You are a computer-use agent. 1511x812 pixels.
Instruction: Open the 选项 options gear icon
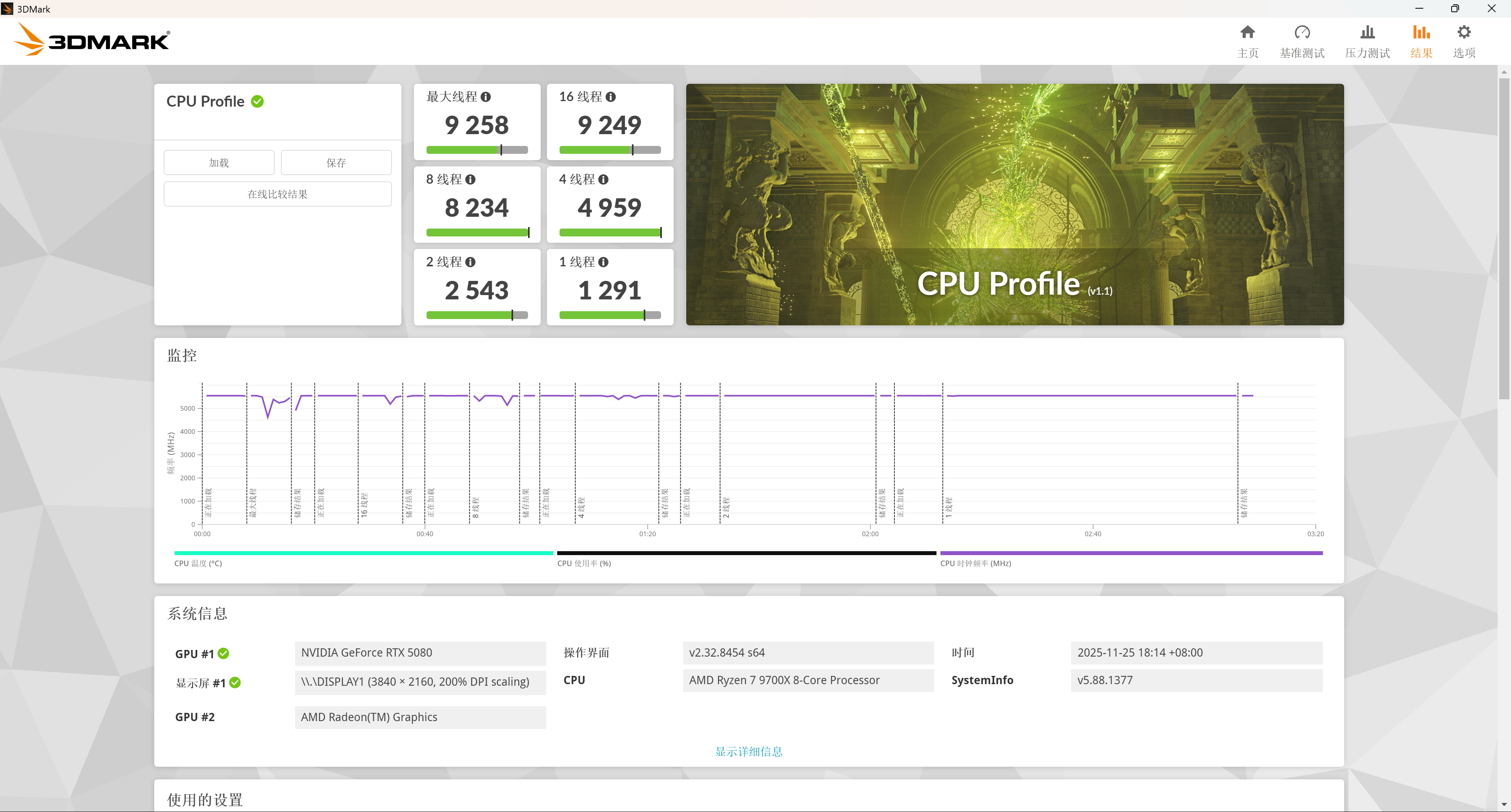click(x=1463, y=33)
